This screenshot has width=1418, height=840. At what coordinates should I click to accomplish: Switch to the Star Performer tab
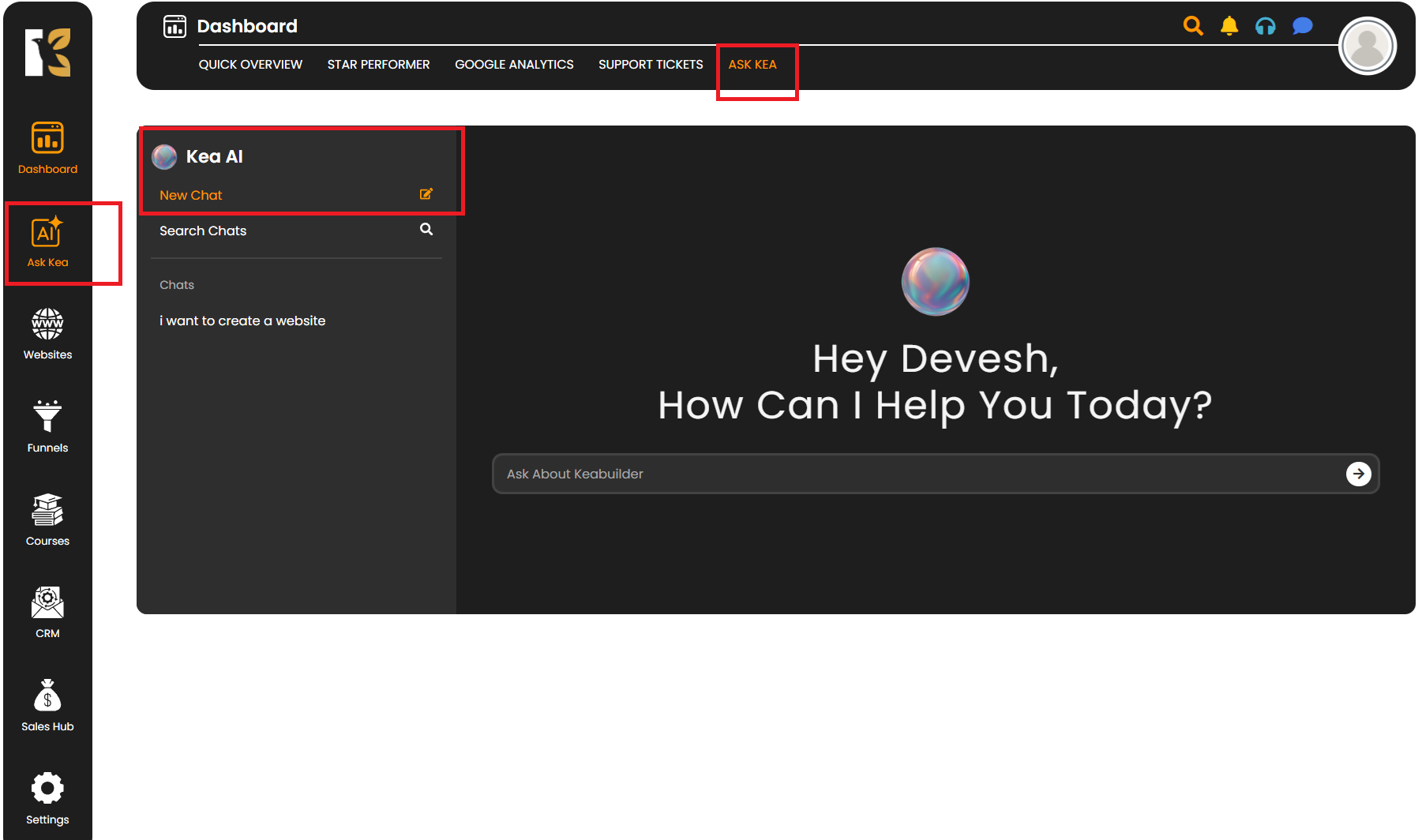click(x=378, y=65)
